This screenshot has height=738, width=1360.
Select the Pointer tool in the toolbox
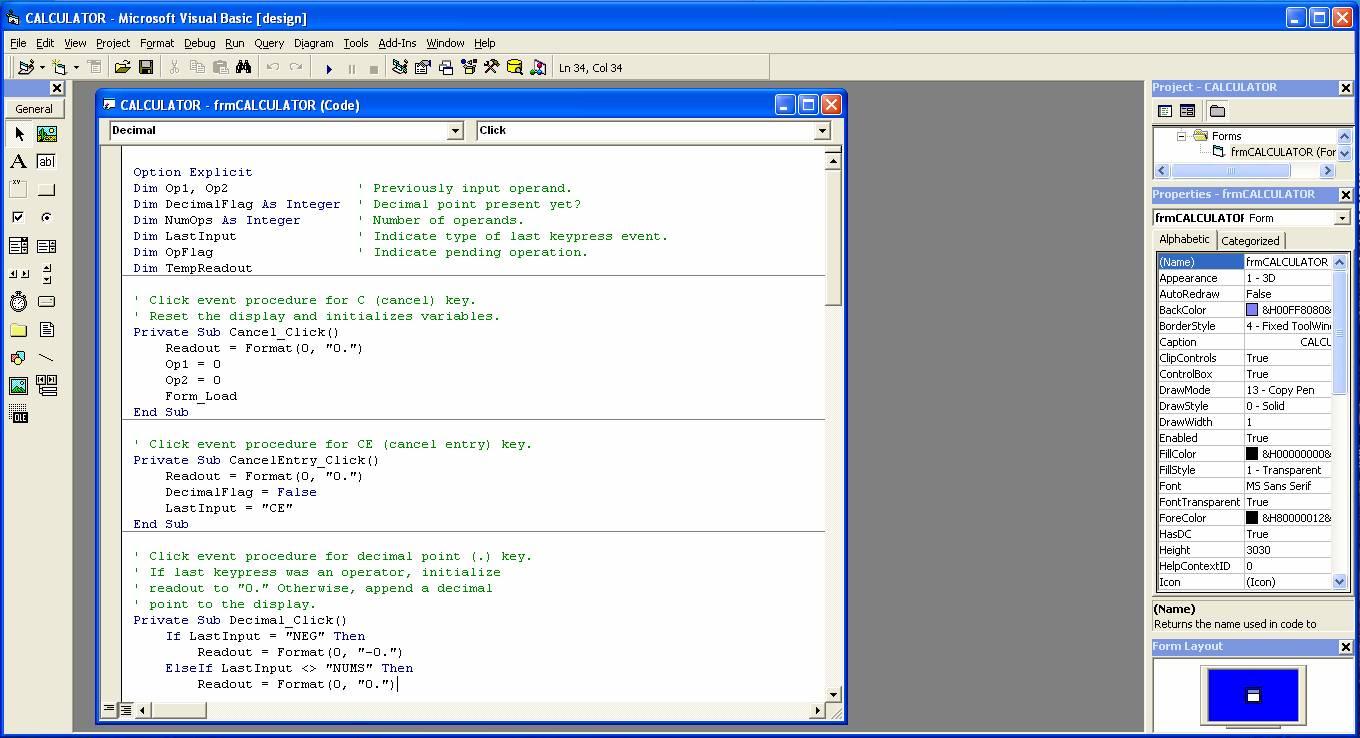(x=18, y=133)
